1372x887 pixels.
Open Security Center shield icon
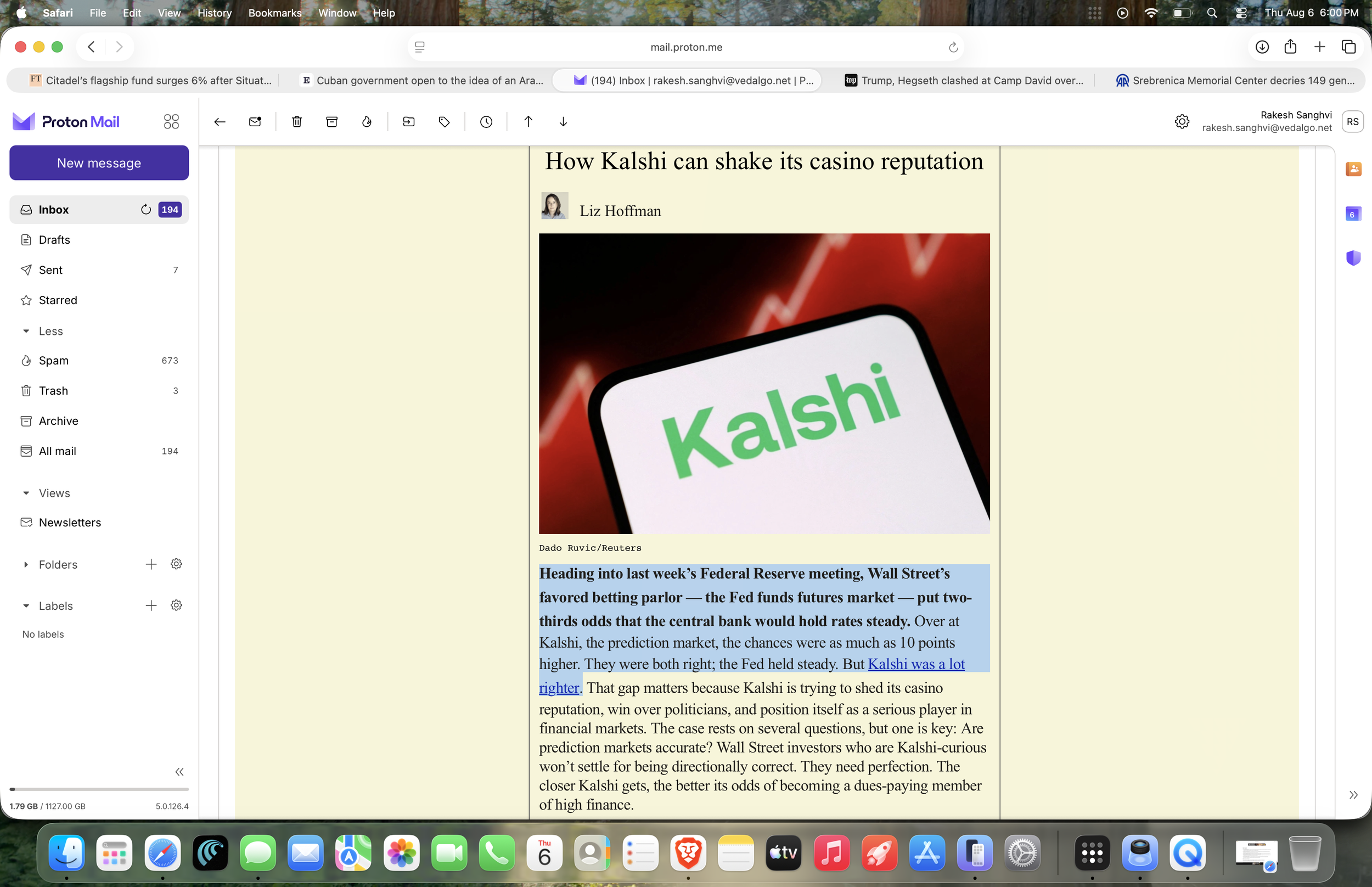click(x=1353, y=257)
